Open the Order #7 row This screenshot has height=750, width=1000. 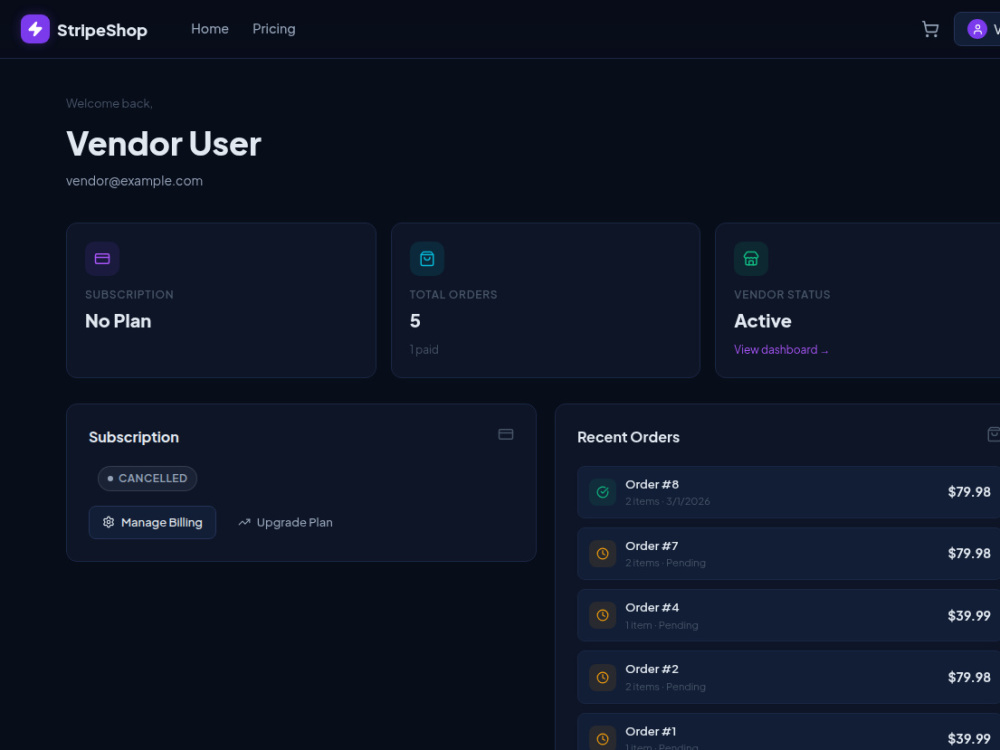[x=788, y=554]
